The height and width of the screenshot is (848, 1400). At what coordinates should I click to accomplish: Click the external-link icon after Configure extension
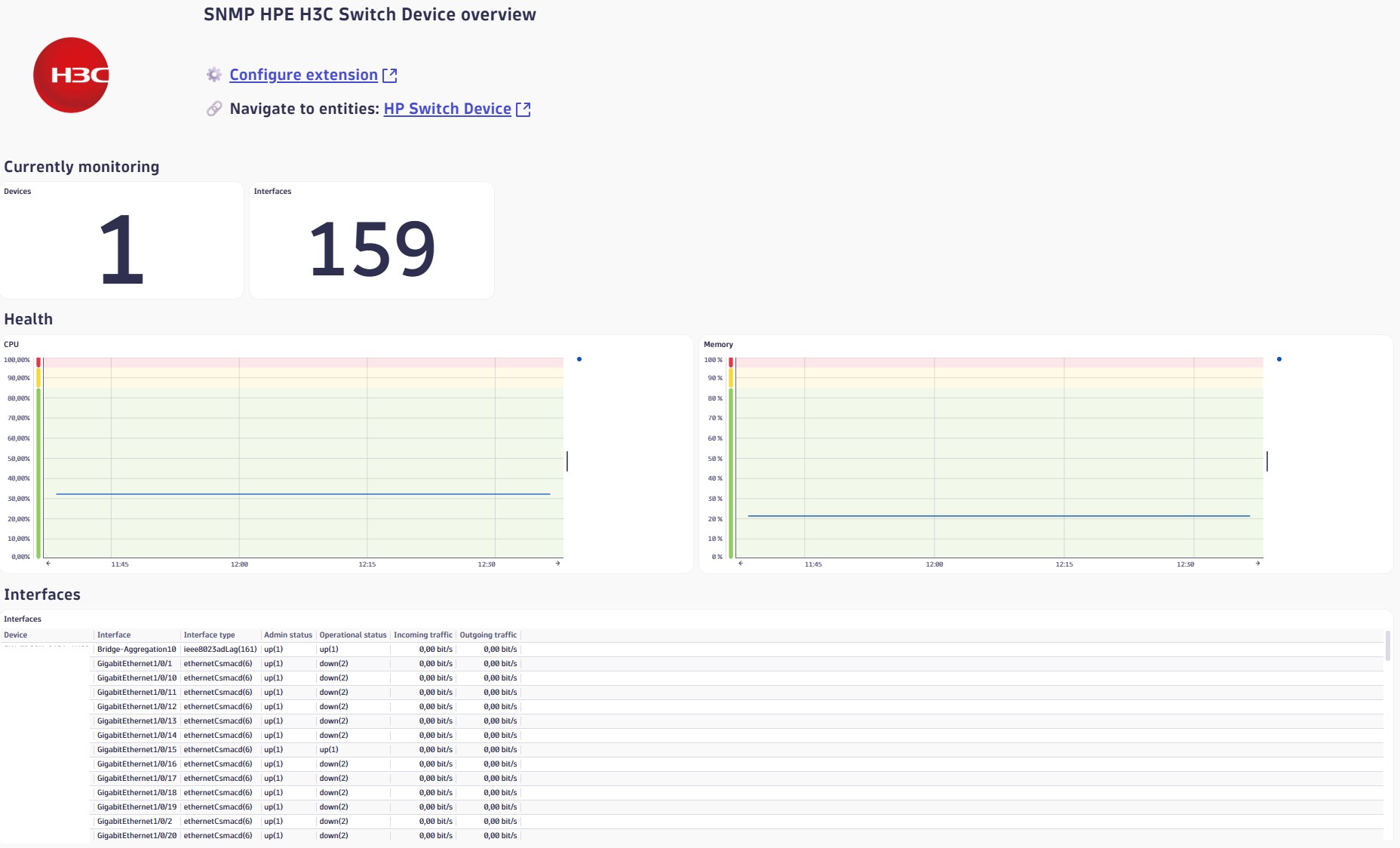click(391, 74)
